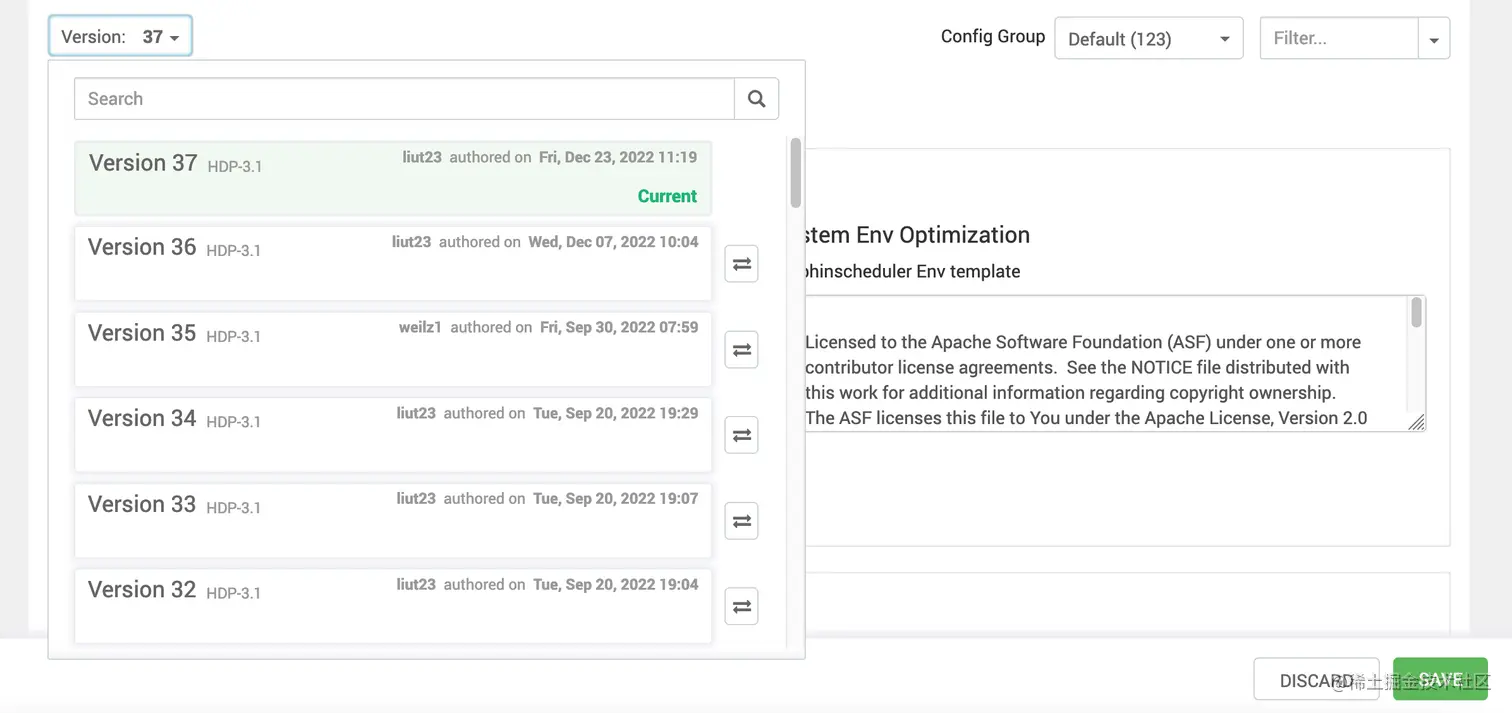Select Version 36 from the list
1512x713 pixels.
point(392,263)
